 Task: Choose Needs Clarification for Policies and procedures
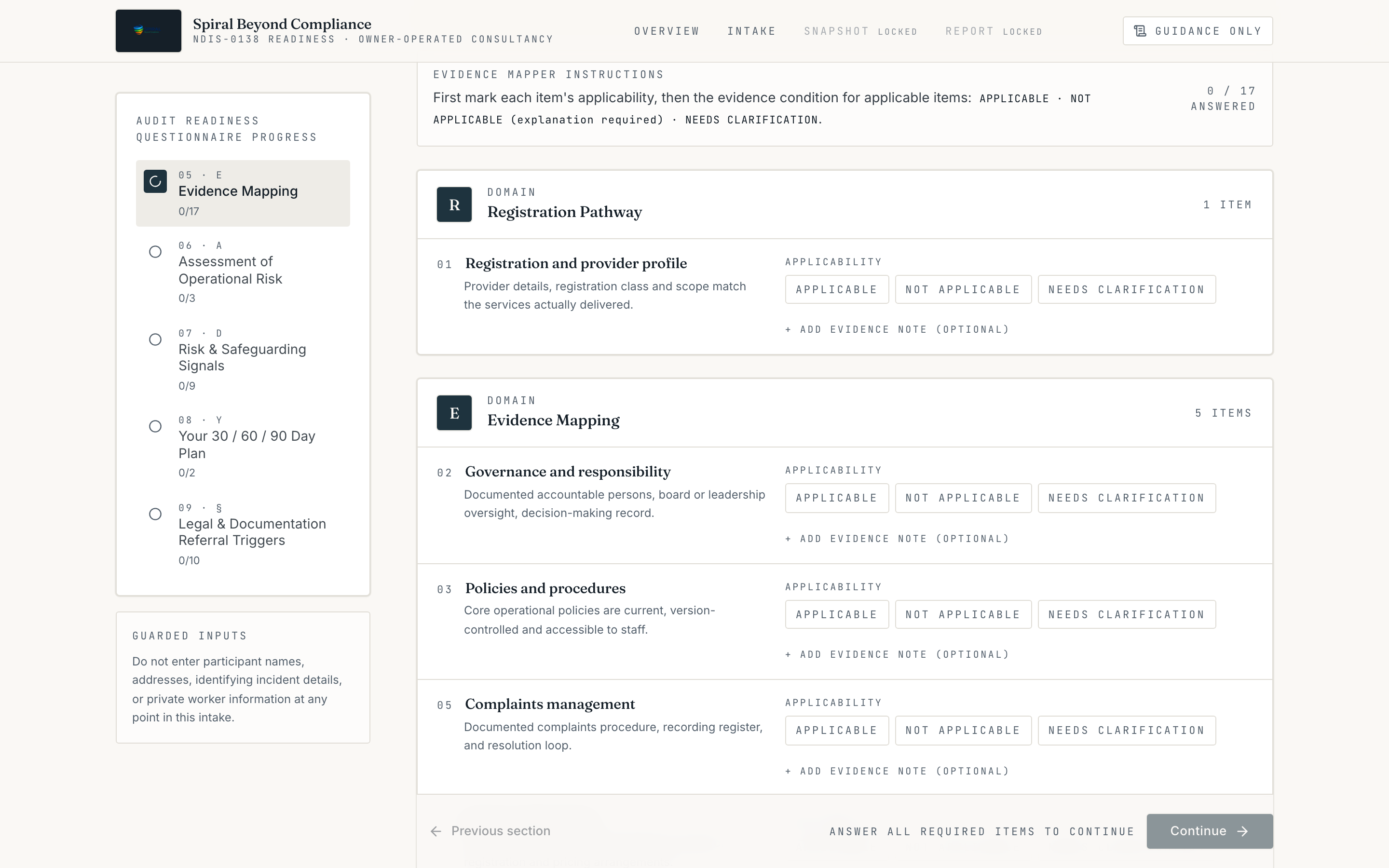(1127, 614)
